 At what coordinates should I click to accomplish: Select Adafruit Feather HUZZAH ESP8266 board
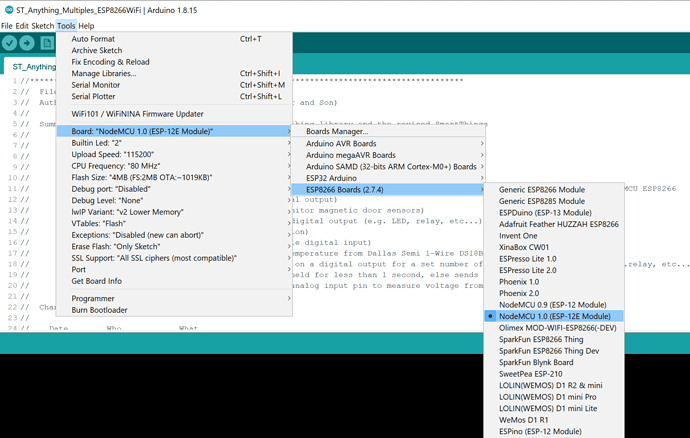(x=554, y=224)
